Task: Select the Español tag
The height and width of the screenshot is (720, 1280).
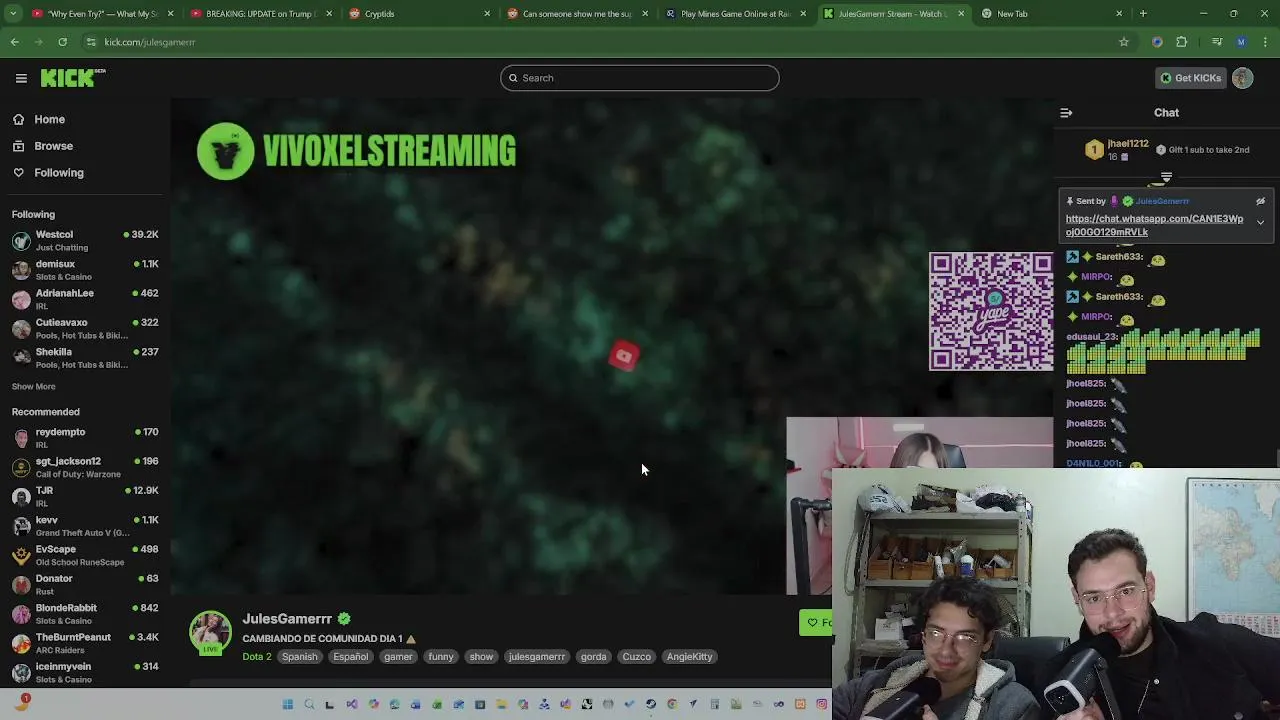Action: [350, 657]
